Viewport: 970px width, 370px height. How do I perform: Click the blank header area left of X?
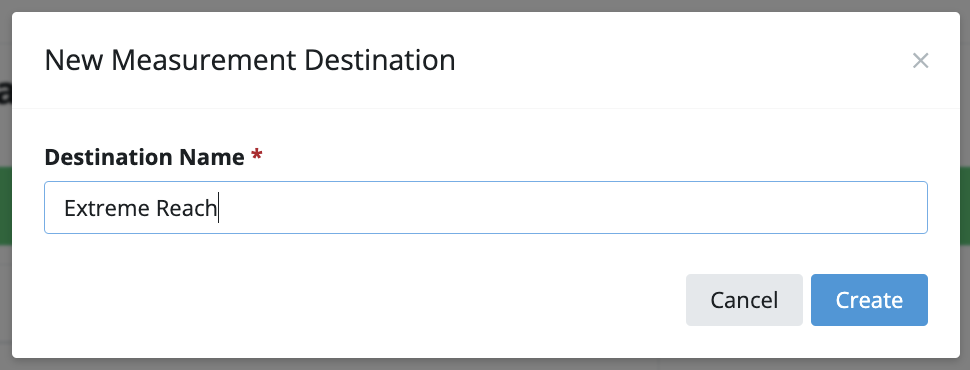click(x=680, y=61)
